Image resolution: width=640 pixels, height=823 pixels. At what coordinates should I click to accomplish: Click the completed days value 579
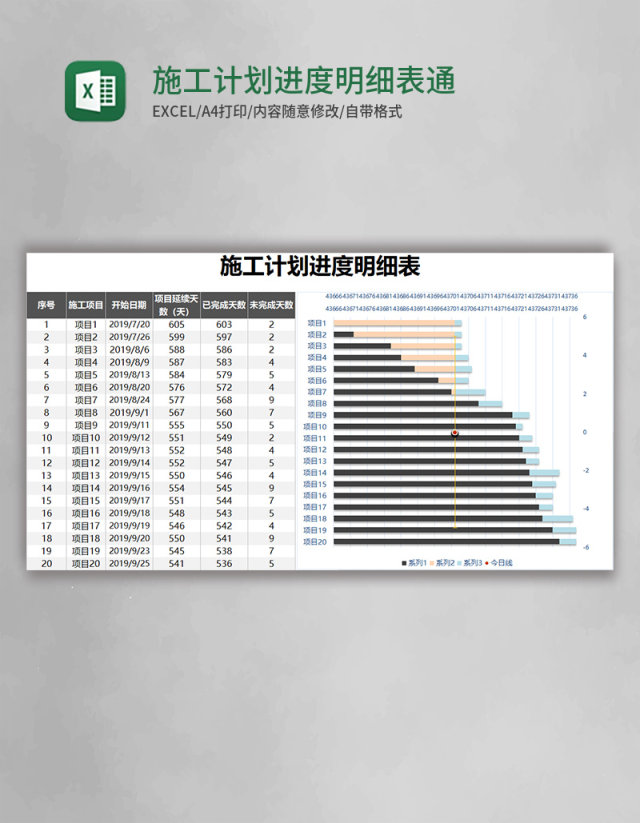point(224,375)
